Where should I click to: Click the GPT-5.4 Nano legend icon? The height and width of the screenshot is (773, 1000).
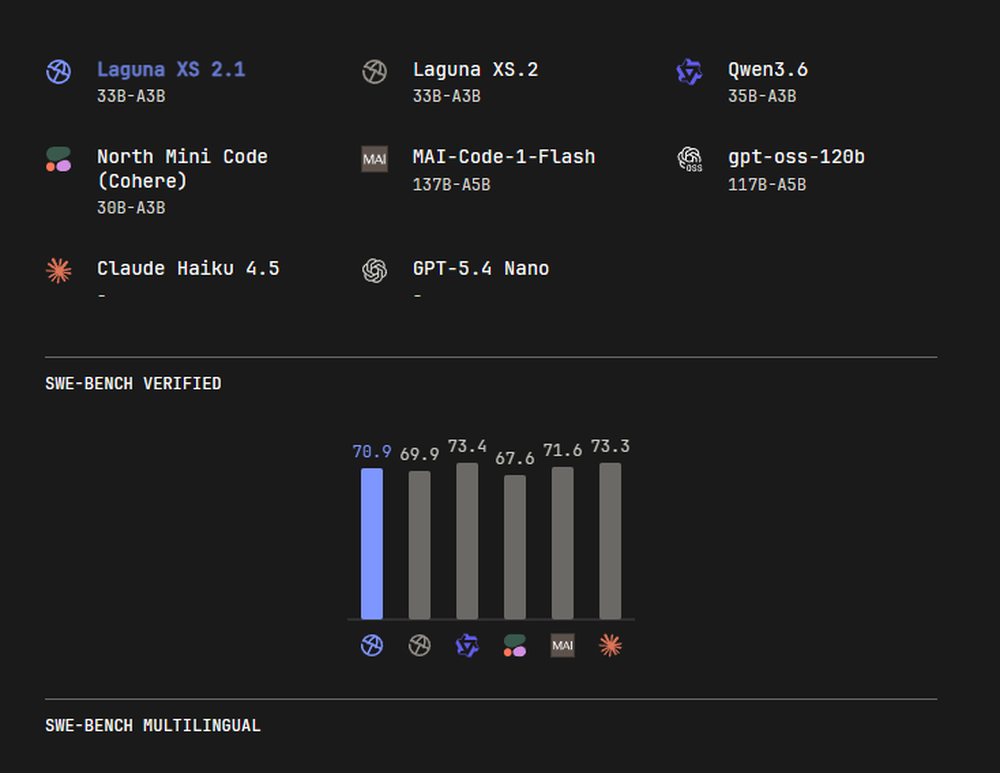[x=374, y=271]
